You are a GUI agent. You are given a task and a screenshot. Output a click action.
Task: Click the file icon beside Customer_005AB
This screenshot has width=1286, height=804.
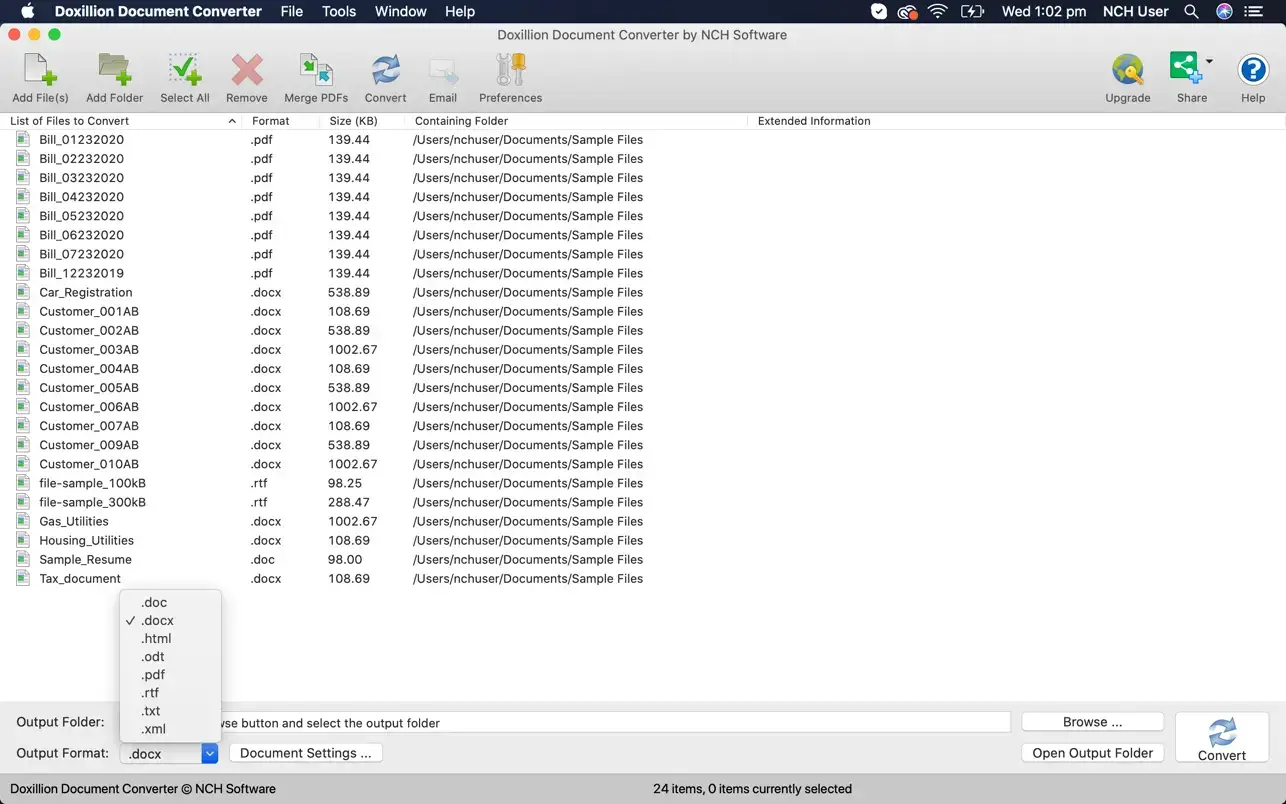[x=23, y=387]
